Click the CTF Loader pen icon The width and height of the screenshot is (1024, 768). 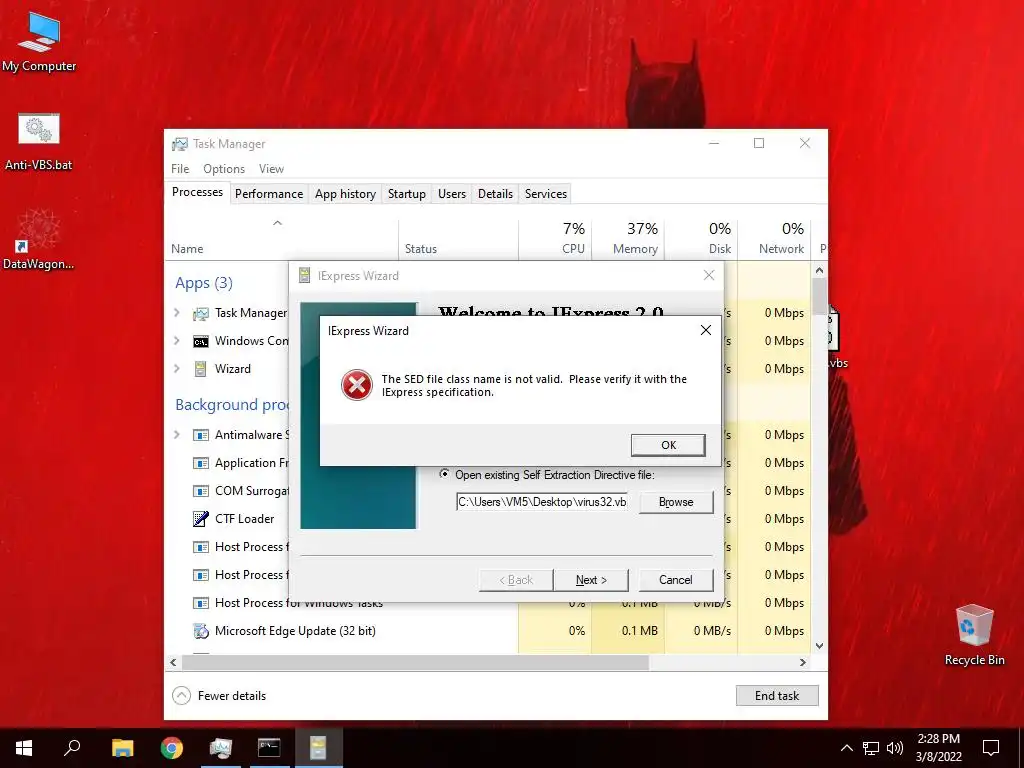[200, 519]
